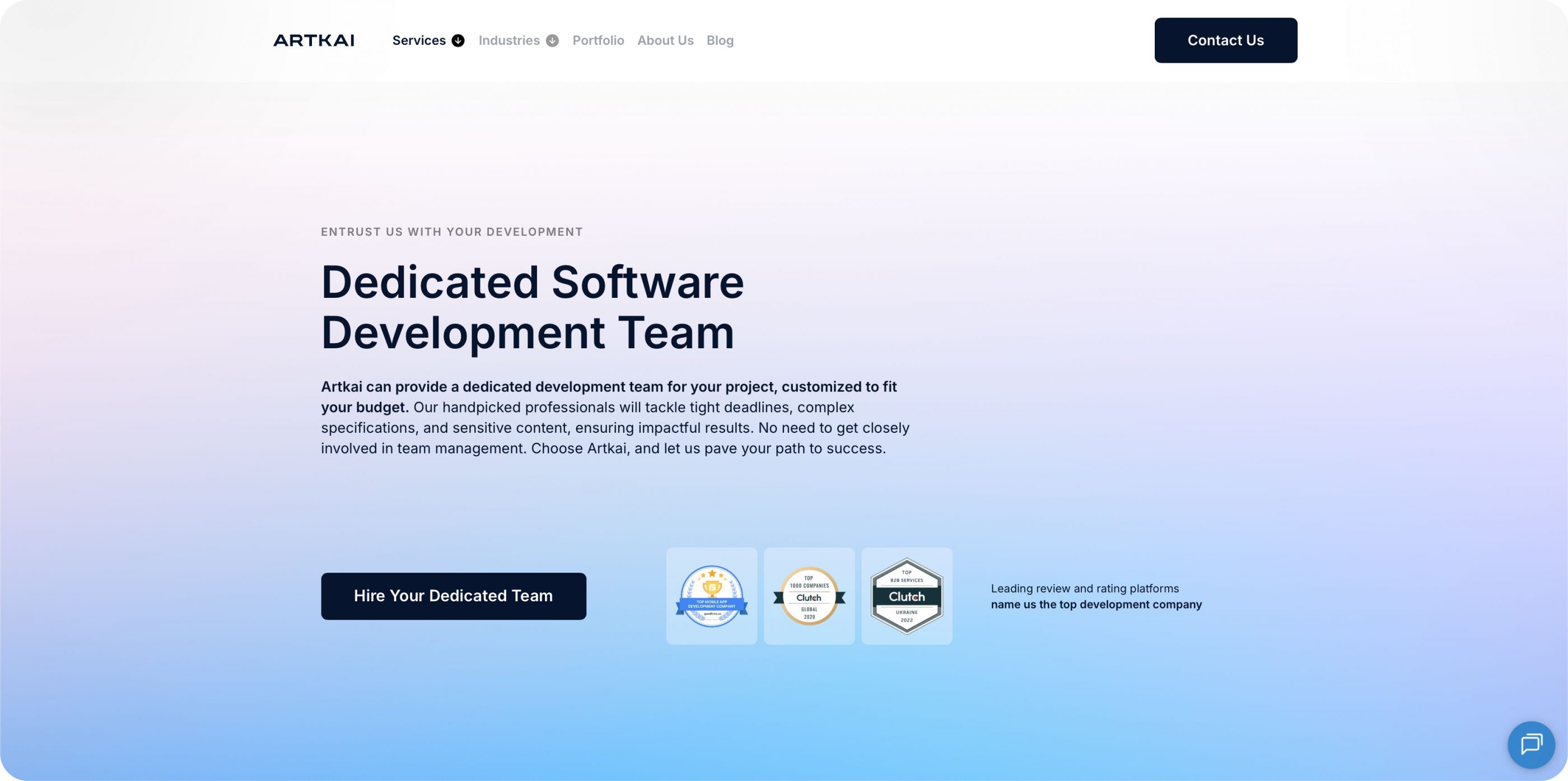1568x781 pixels.
Task: Click the Clutch Top B2B Ukraine 2022 badge
Action: 906,595
